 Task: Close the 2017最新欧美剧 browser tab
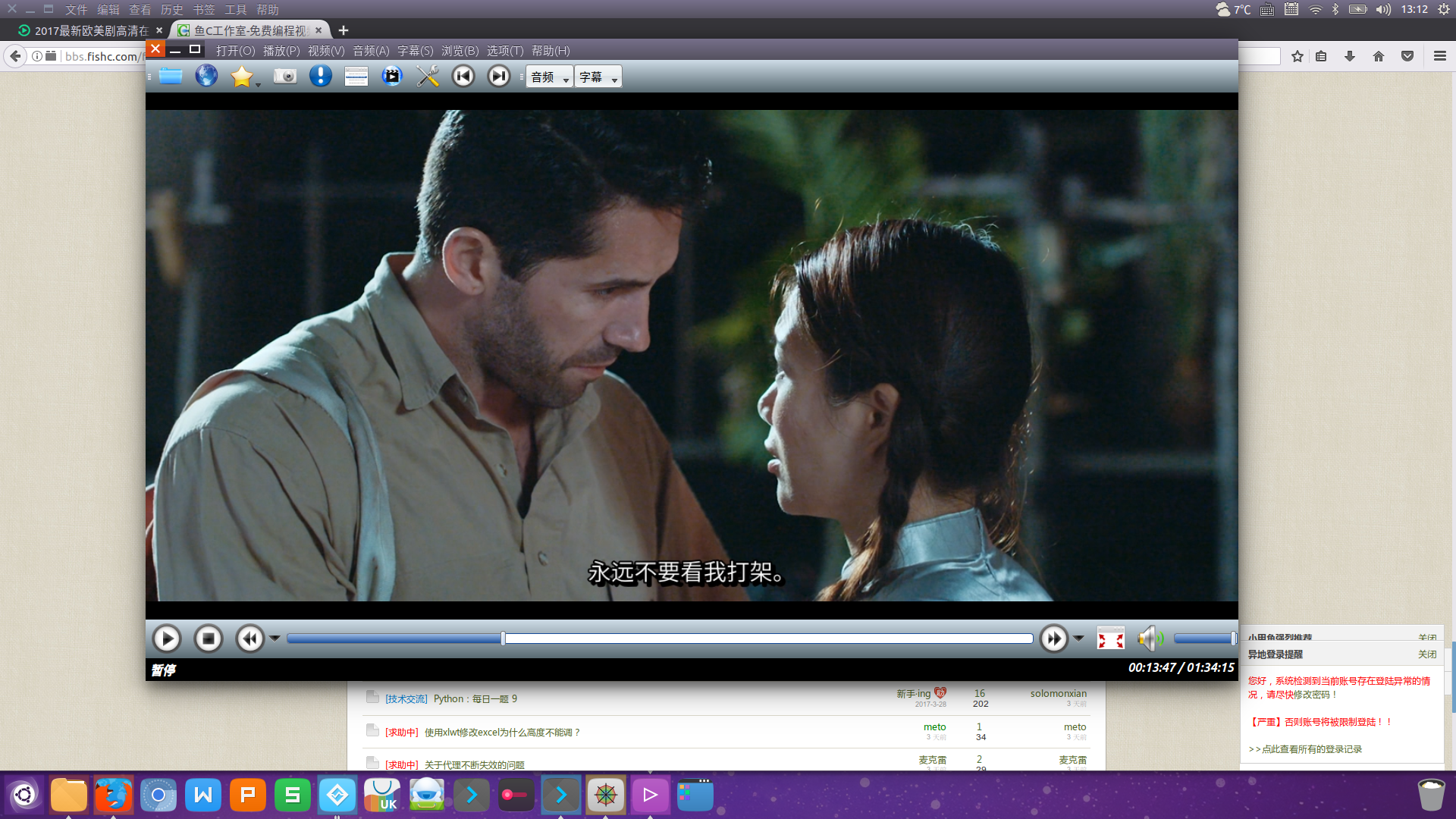[159, 30]
